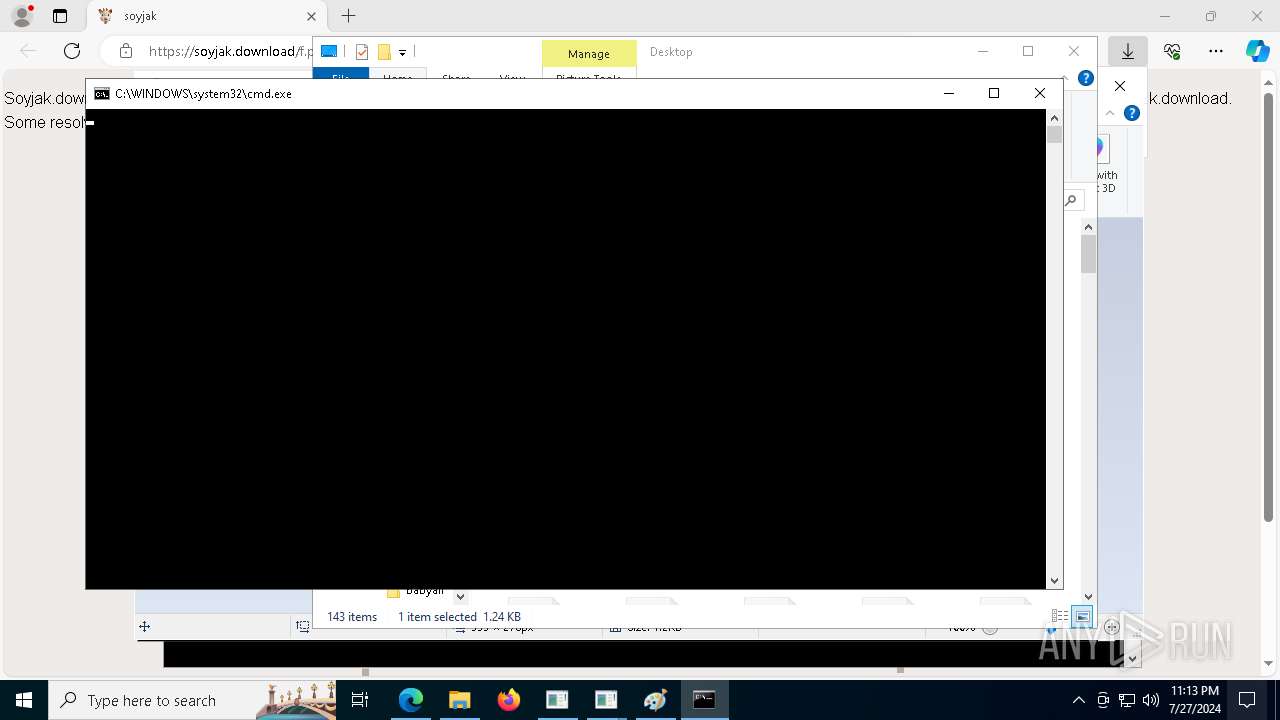
Task: Open File Explorer from taskbar
Action: (x=460, y=700)
